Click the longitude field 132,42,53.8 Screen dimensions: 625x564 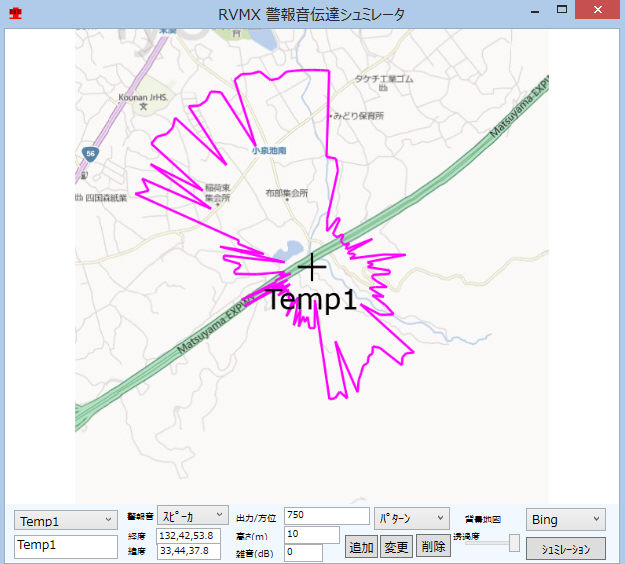coord(188,536)
